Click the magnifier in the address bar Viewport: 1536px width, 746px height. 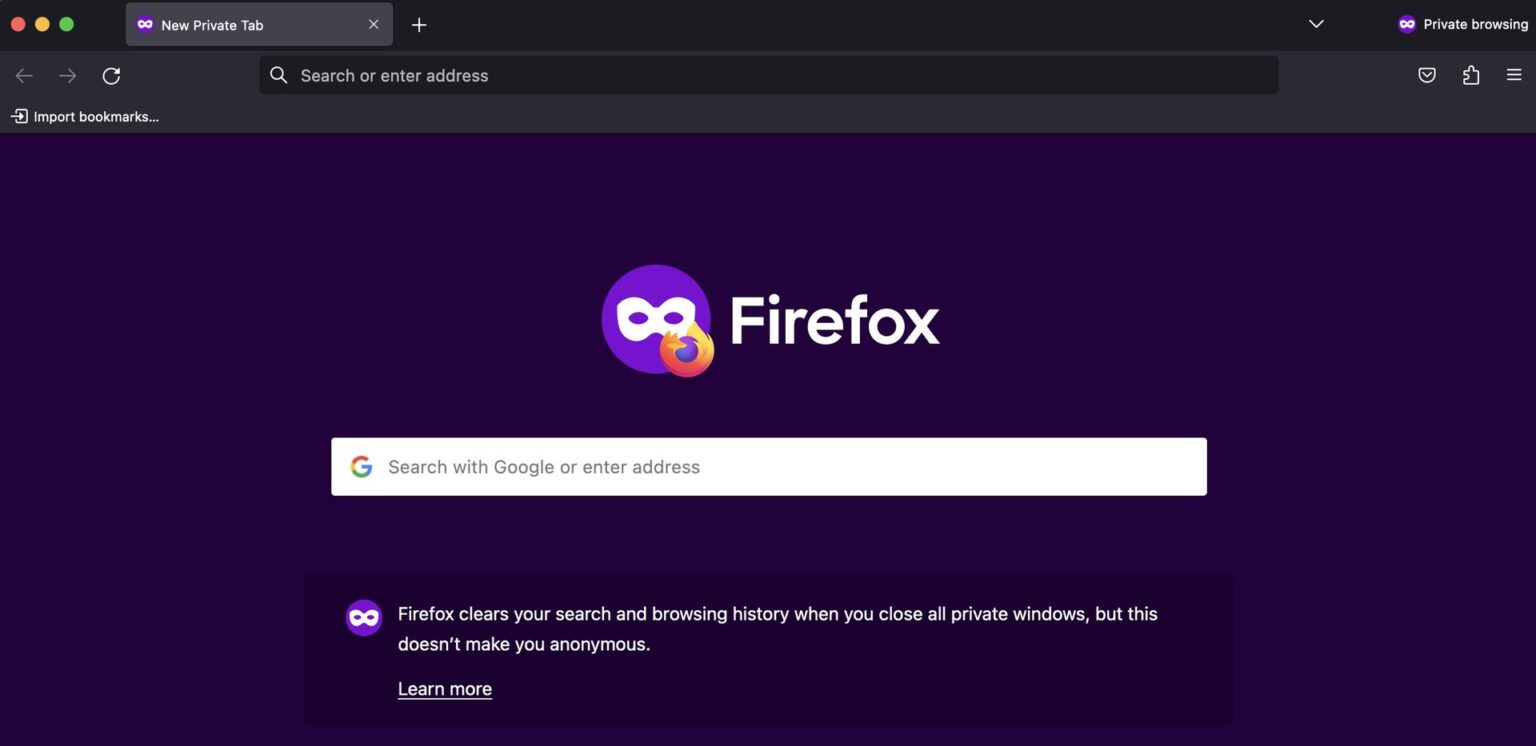click(x=277, y=74)
